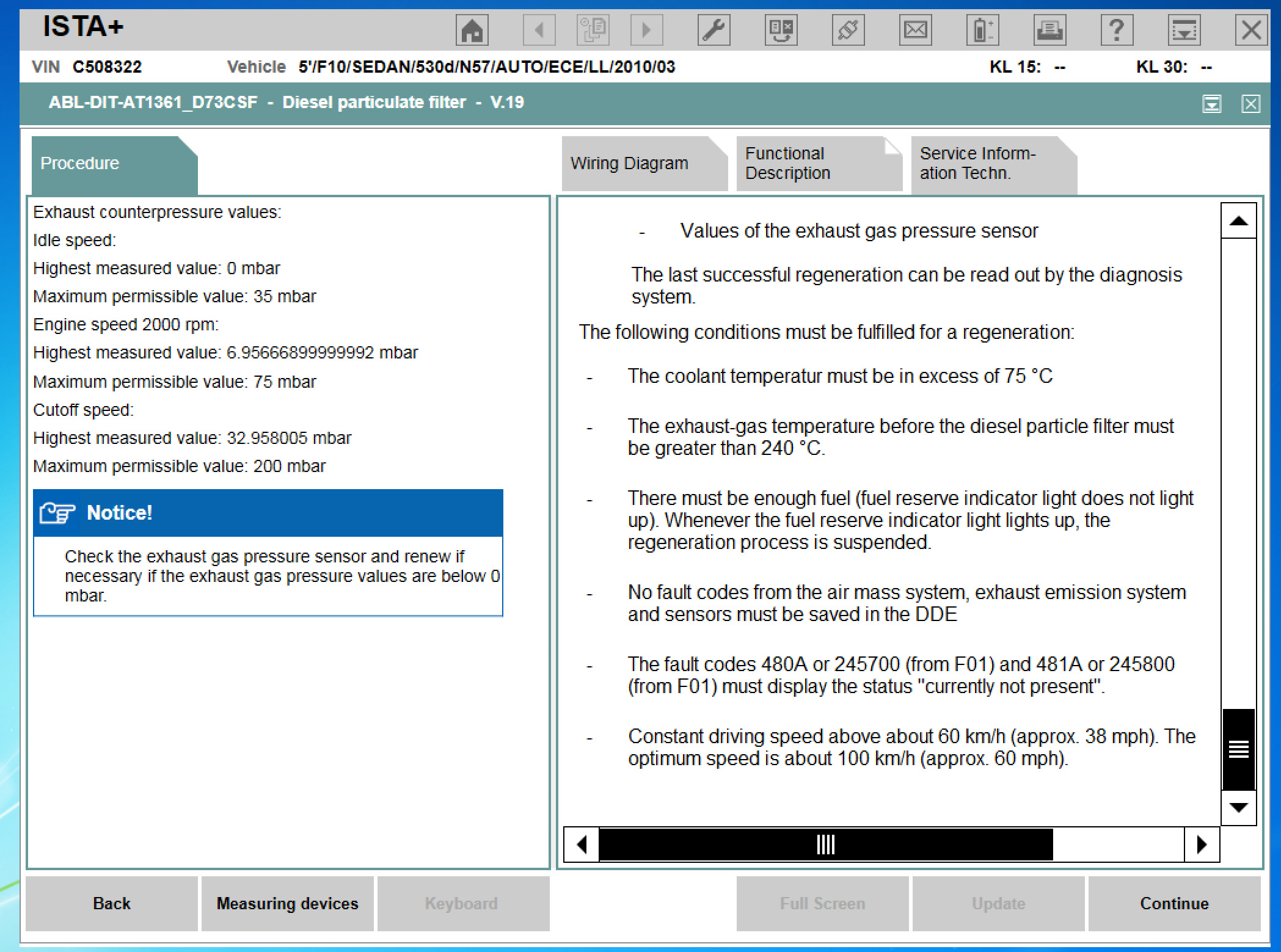Click the connection plug icon
The image size is (1281, 952).
pyautogui.click(x=848, y=30)
